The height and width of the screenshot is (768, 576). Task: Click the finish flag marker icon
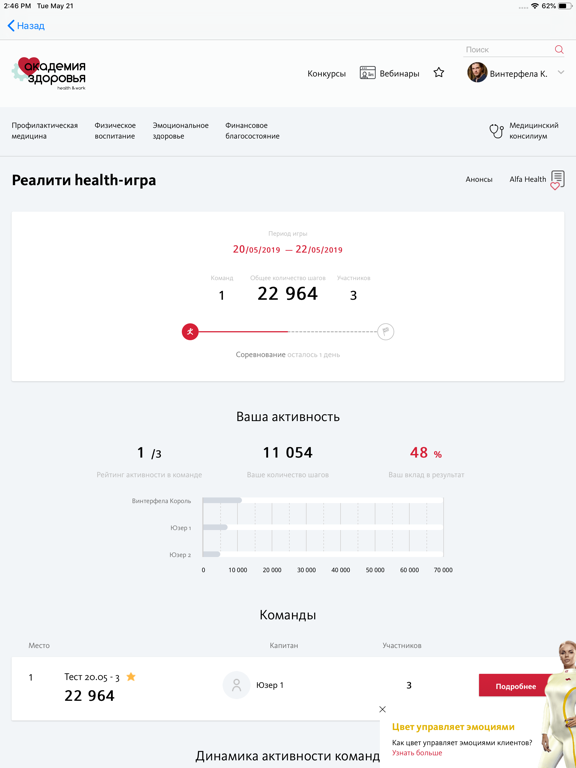click(386, 332)
